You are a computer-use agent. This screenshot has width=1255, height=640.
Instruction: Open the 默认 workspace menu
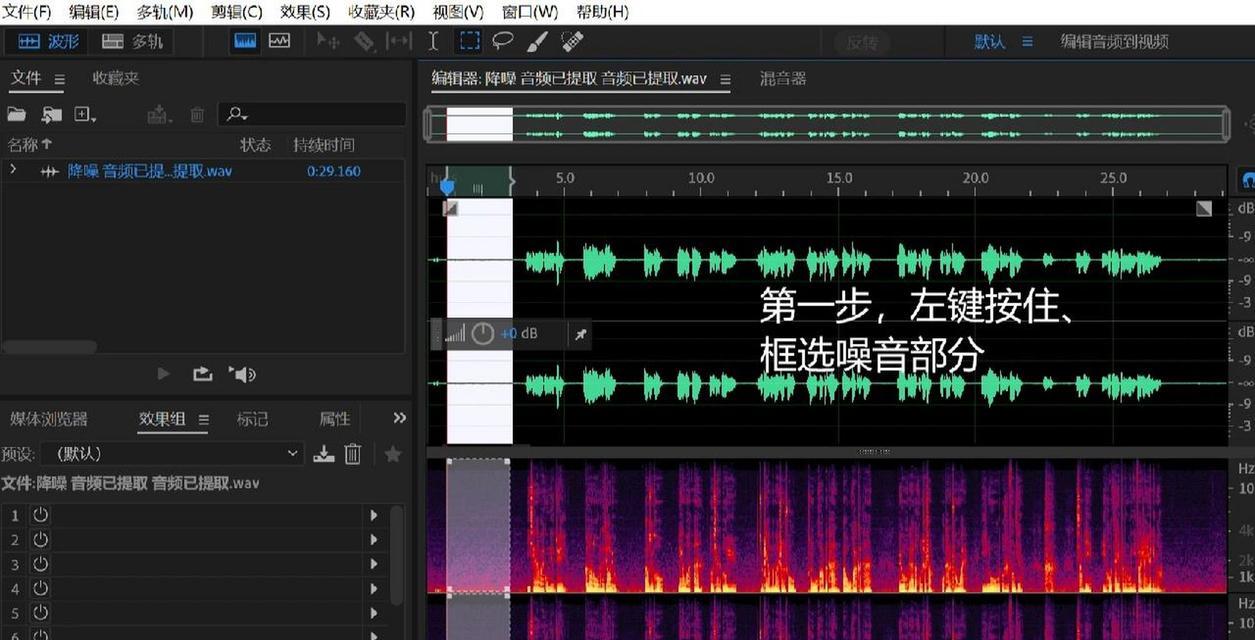(x=1027, y=41)
